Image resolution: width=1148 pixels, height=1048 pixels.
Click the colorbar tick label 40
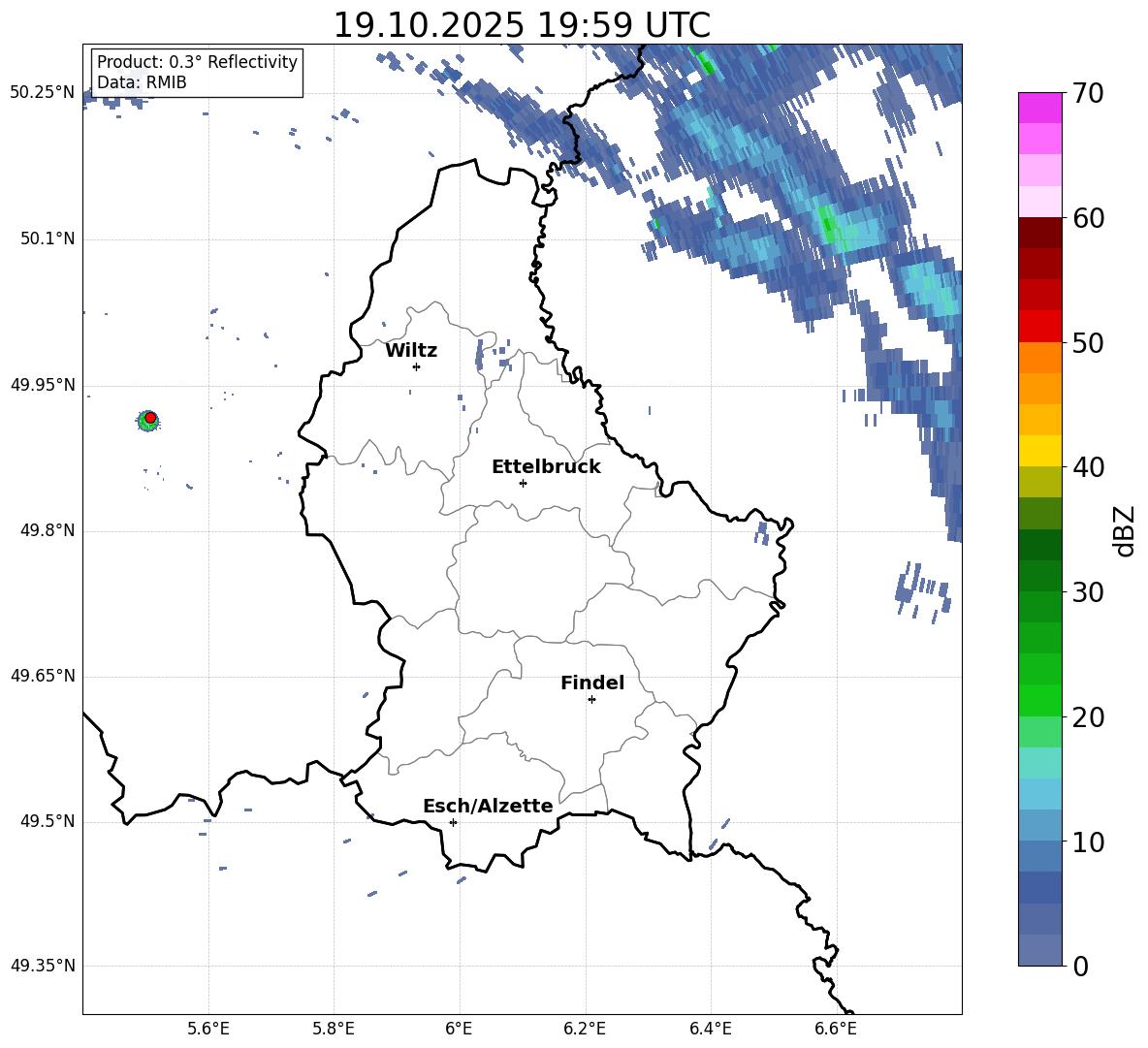[1088, 467]
